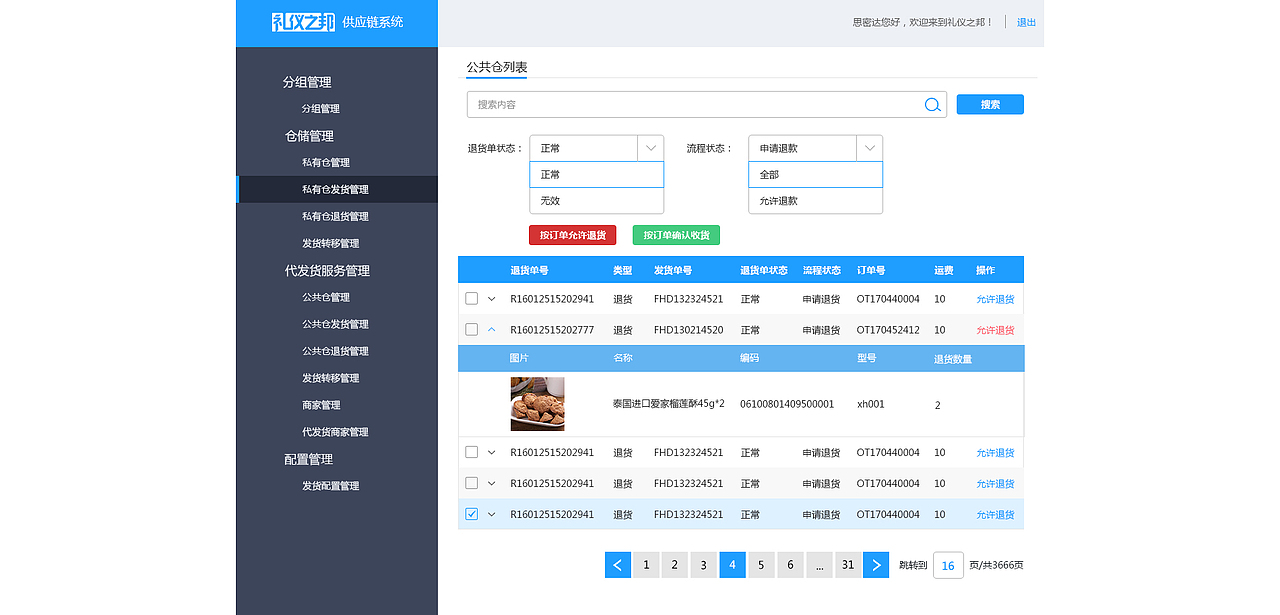Click the ellipsis pagination button
Image resolution: width=1280 pixels, height=615 pixels.
(x=819, y=565)
